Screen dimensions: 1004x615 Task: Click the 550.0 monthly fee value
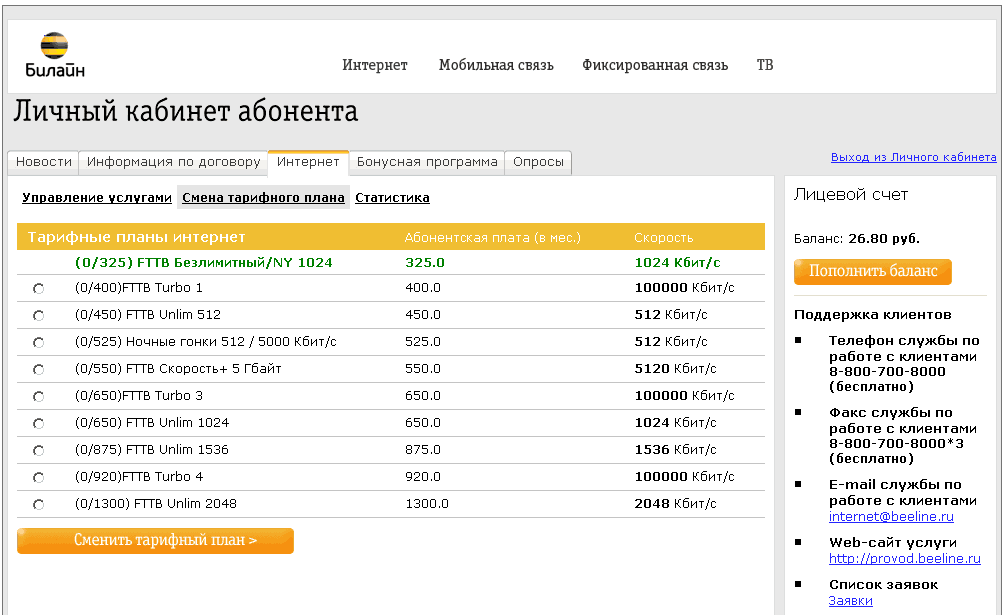pyautogui.click(x=423, y=368)
